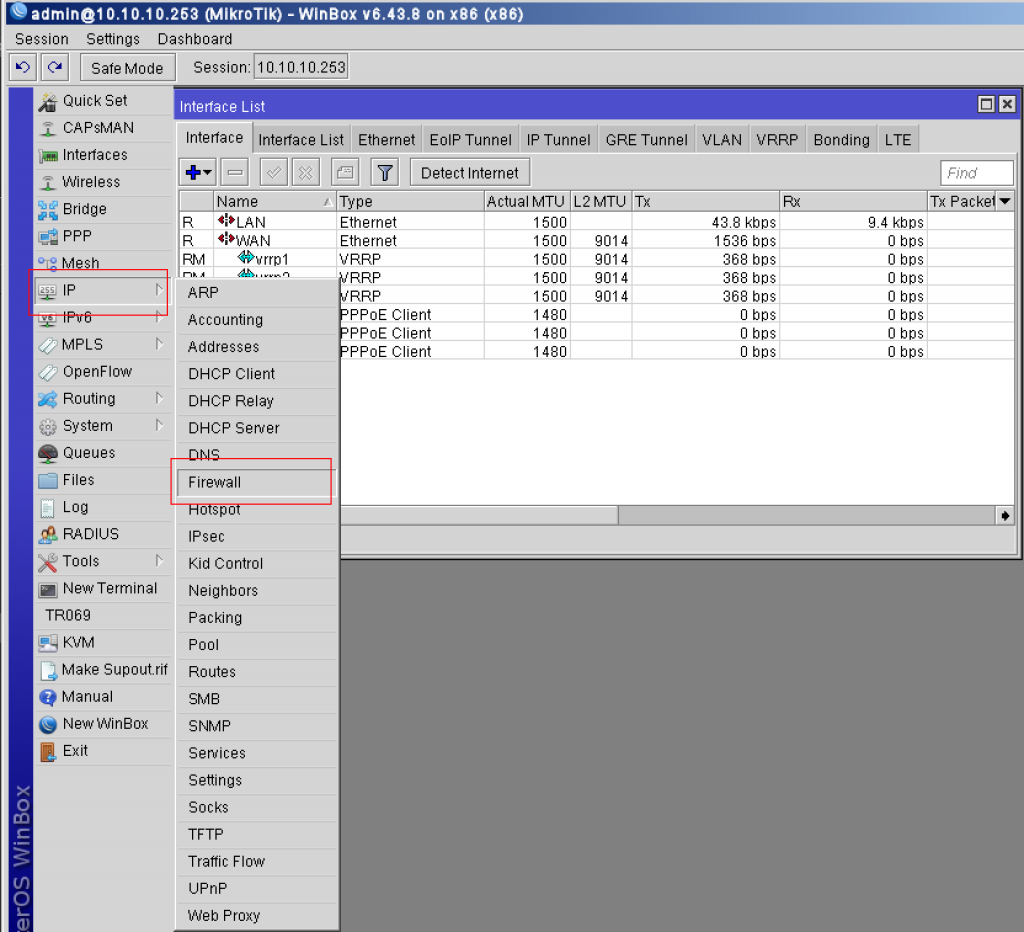Screen dimensions: 1024x932
Task: Click the comment toolbar button
Action: [345, 173]
